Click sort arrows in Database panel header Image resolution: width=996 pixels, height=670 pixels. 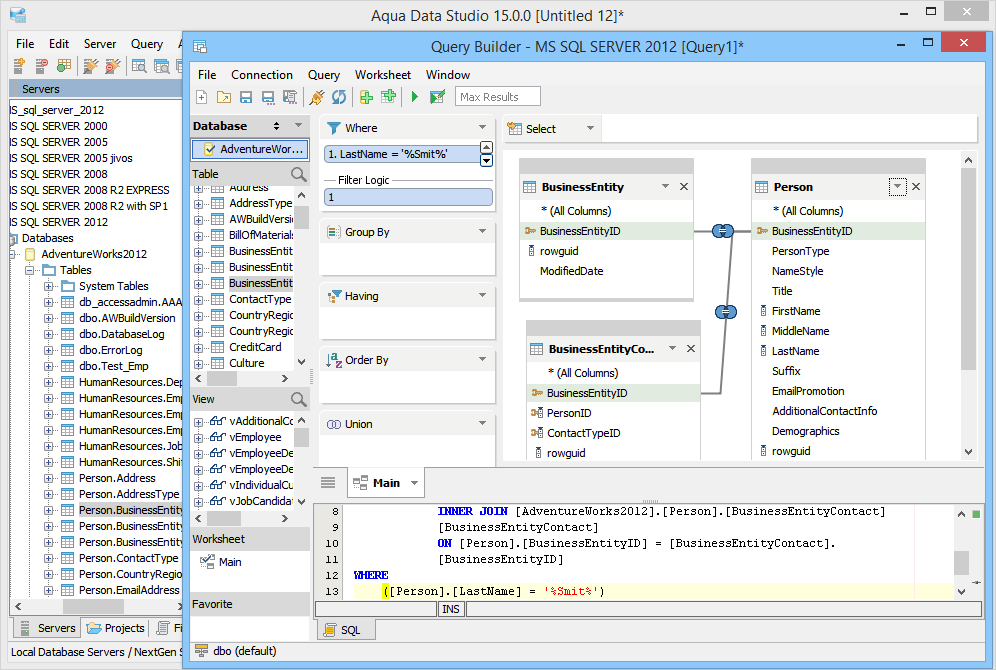pos(276,126)
